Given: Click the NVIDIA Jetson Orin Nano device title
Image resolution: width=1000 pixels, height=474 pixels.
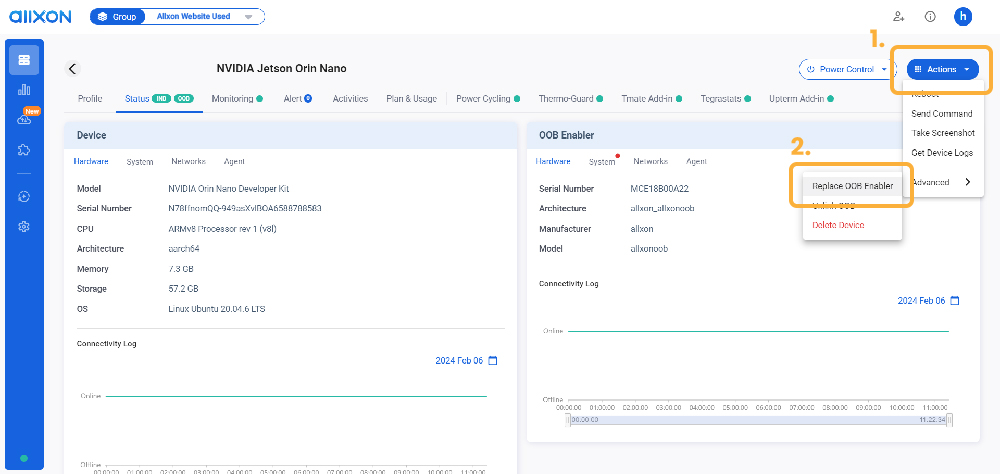Looking at the screenshot, I should click(x=281, y=68).
